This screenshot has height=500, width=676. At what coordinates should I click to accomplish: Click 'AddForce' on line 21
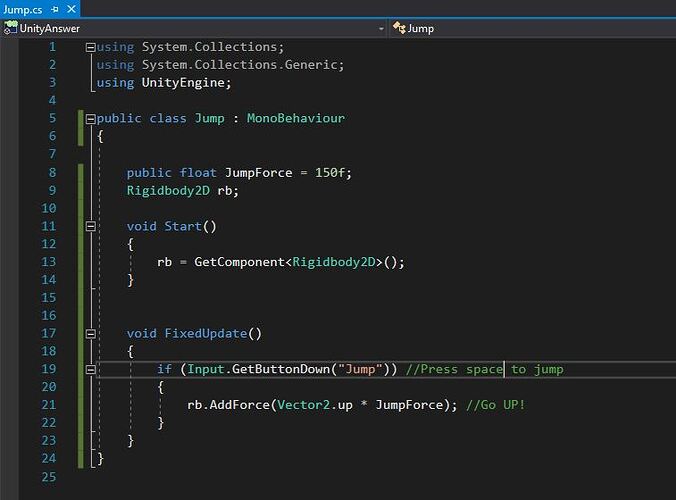(240, 405)
